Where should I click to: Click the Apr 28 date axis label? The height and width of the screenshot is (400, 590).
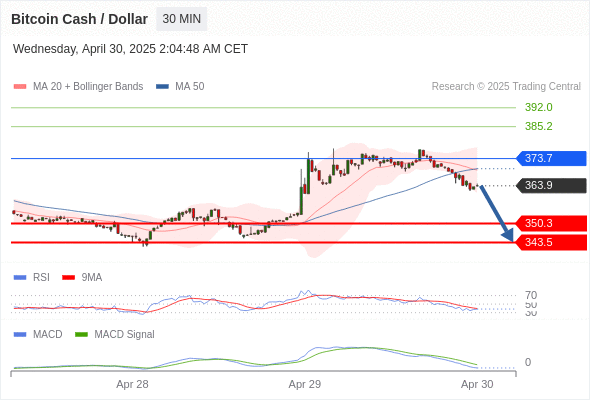[x=132, y=384]
